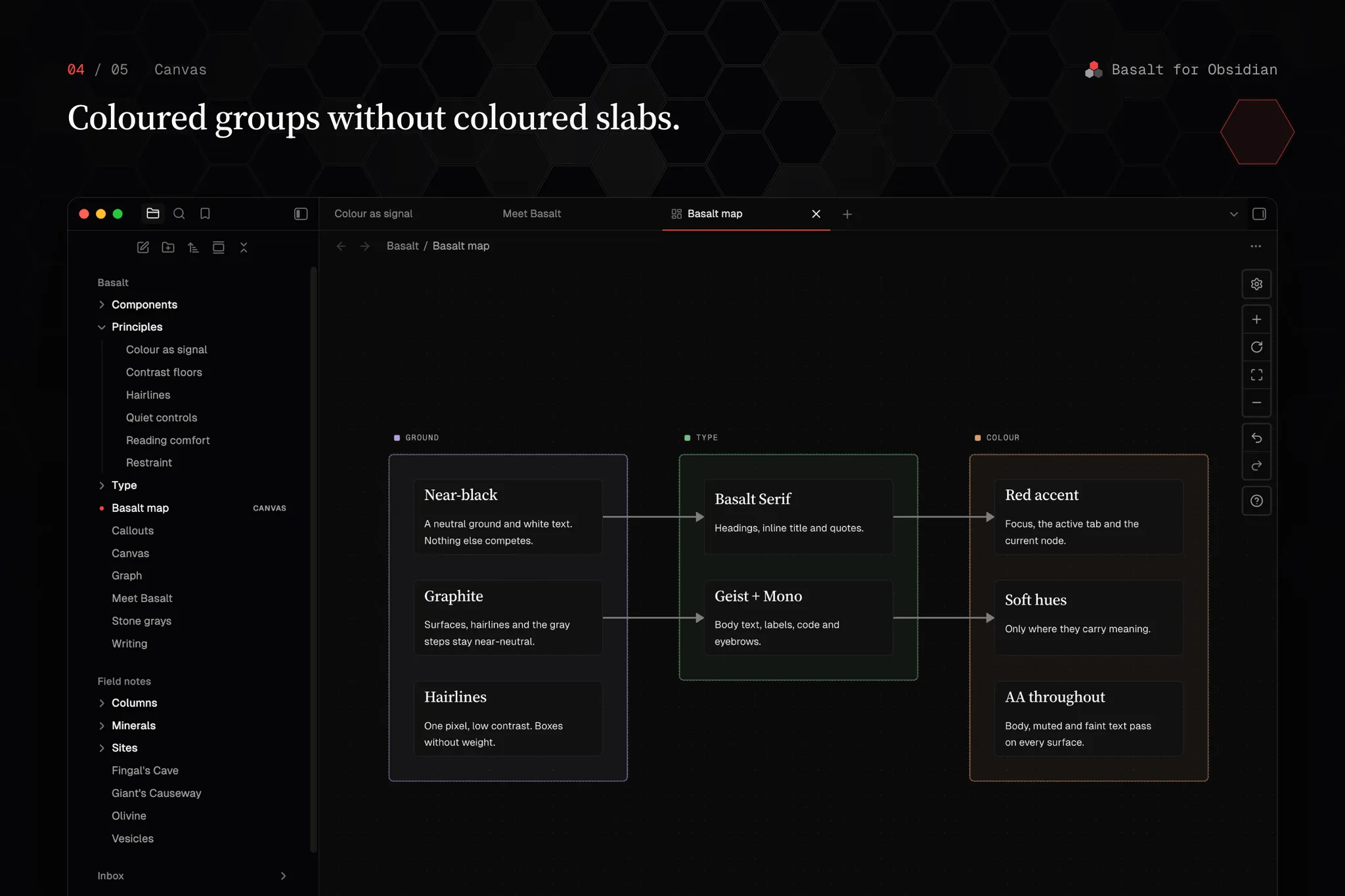
Task: Open a new tab with plus
Action: tap(847, 214)
